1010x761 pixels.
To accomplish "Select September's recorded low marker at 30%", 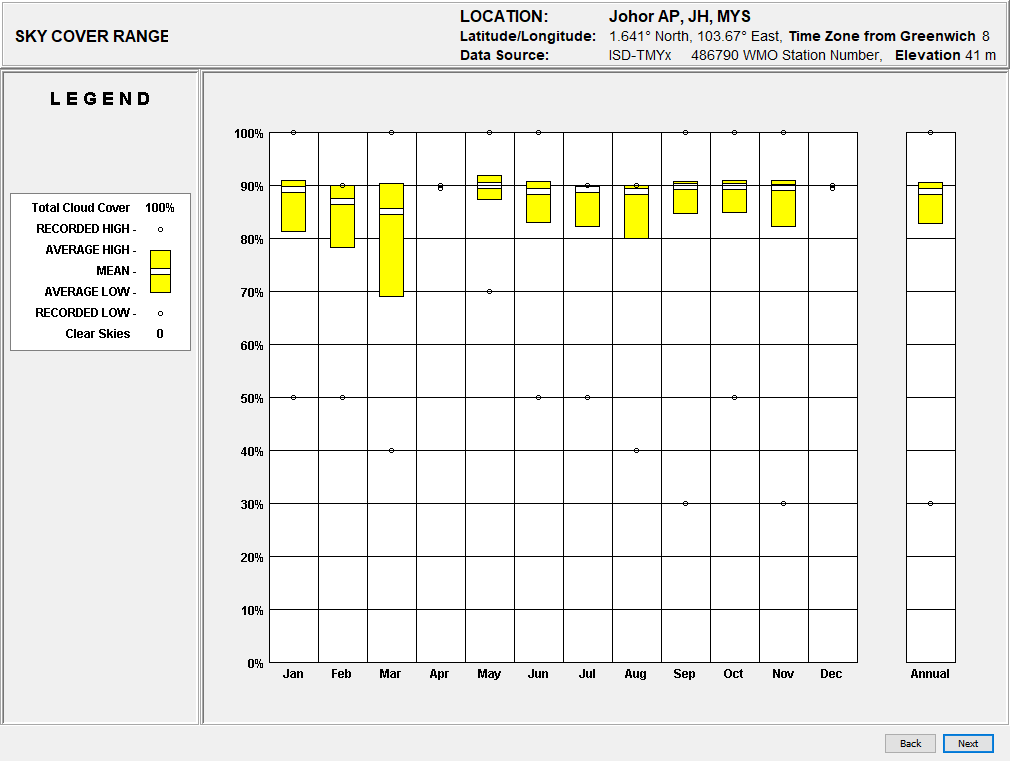I will pyautogui.click(x=685, y=503).
